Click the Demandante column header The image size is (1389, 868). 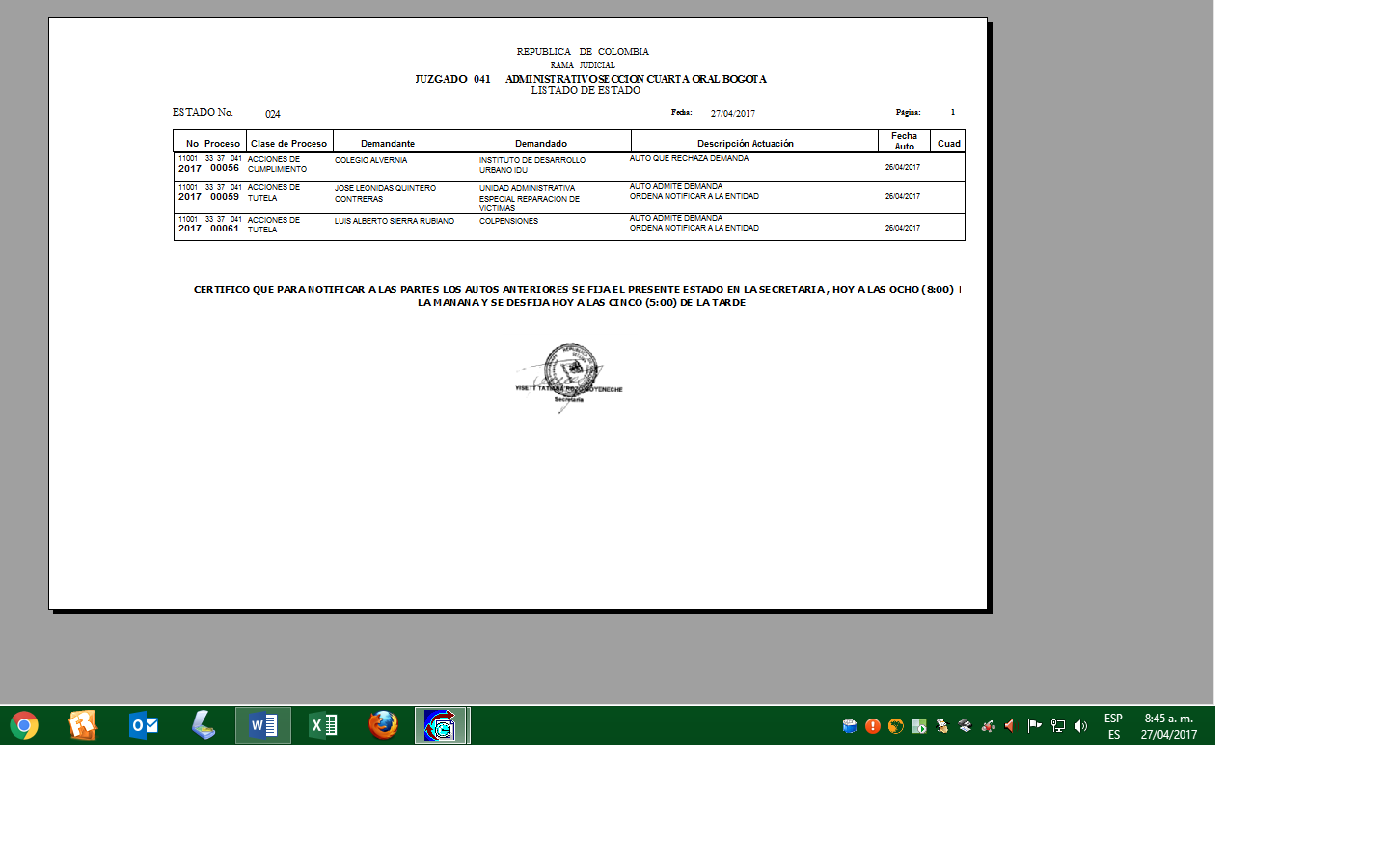point(388,143)
